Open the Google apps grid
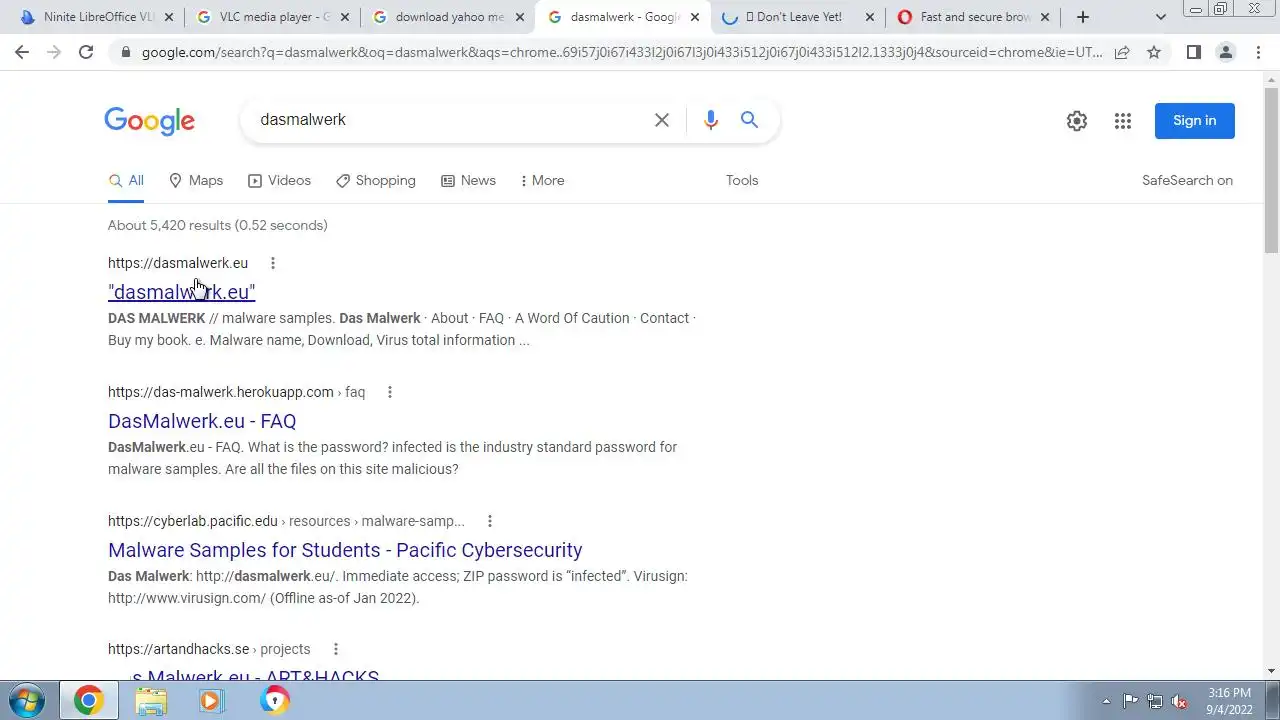 (1123, 121)
